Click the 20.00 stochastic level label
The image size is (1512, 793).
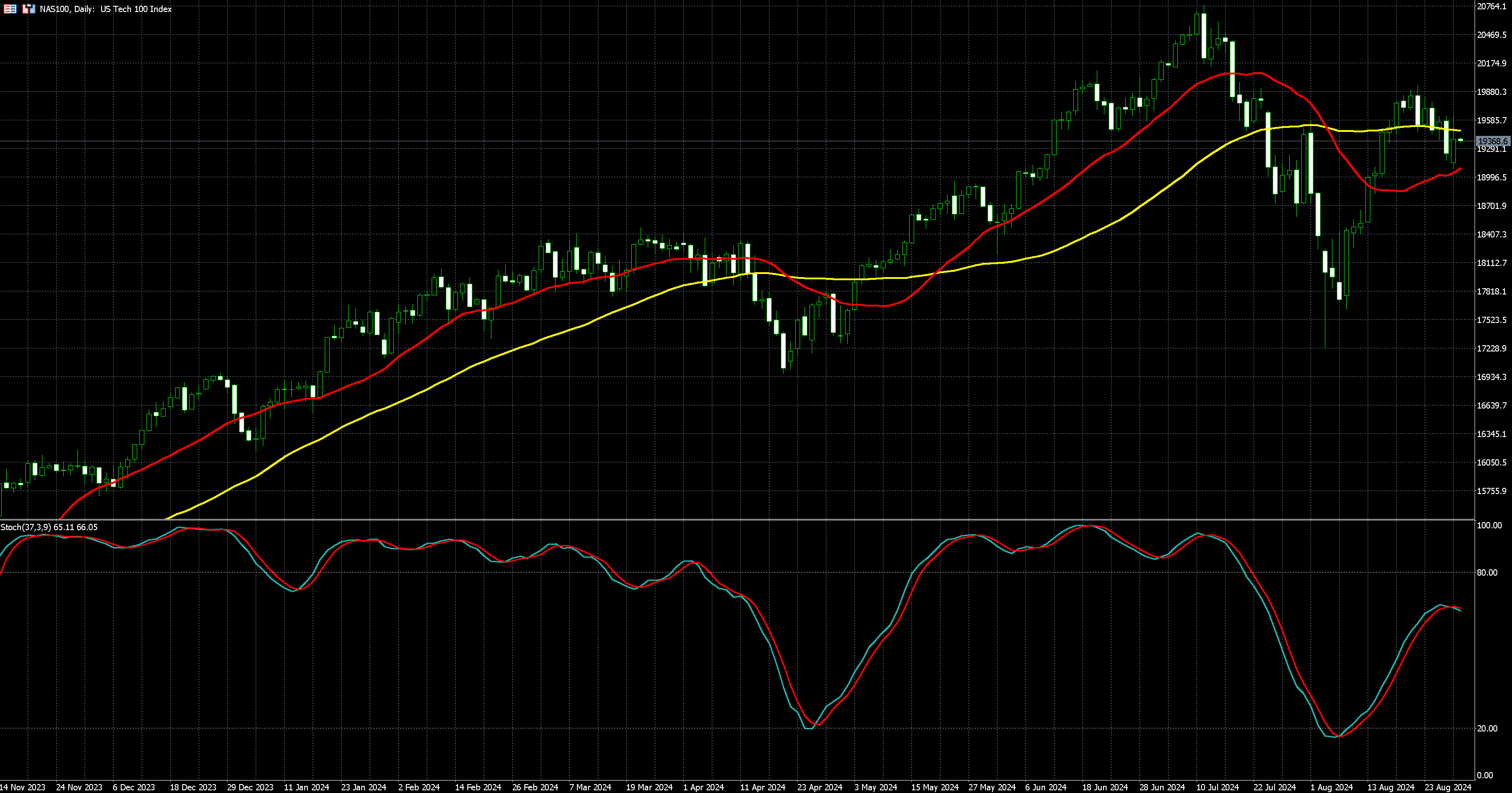1487,728
